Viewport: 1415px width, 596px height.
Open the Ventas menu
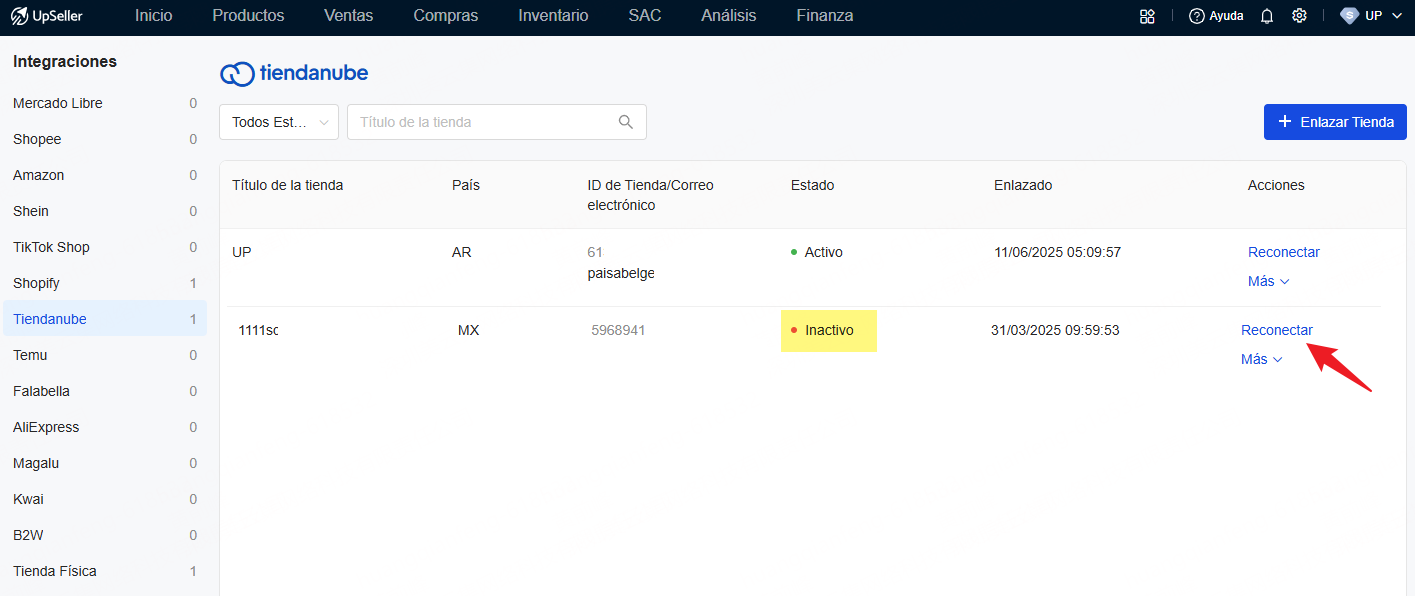coord(349,16)
